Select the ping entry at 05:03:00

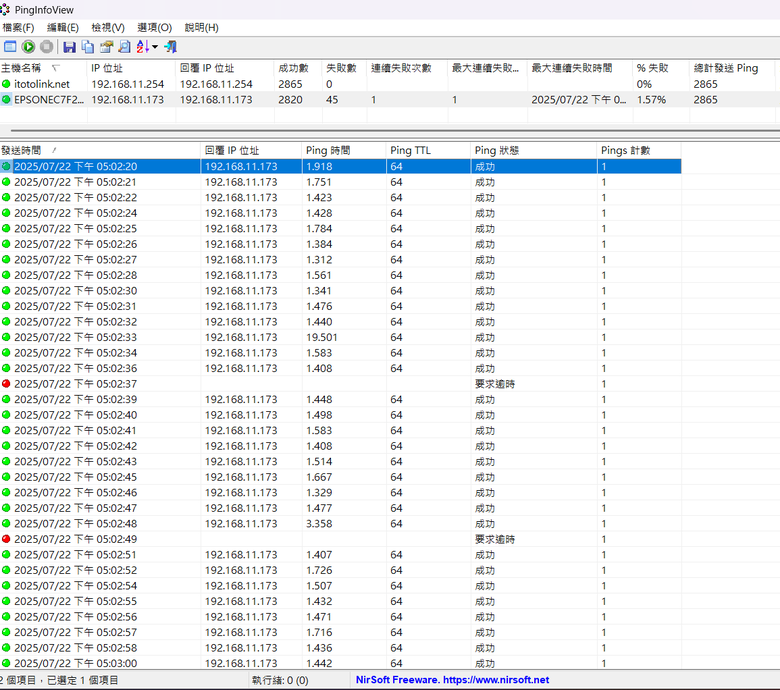click(x=340, y=663)
